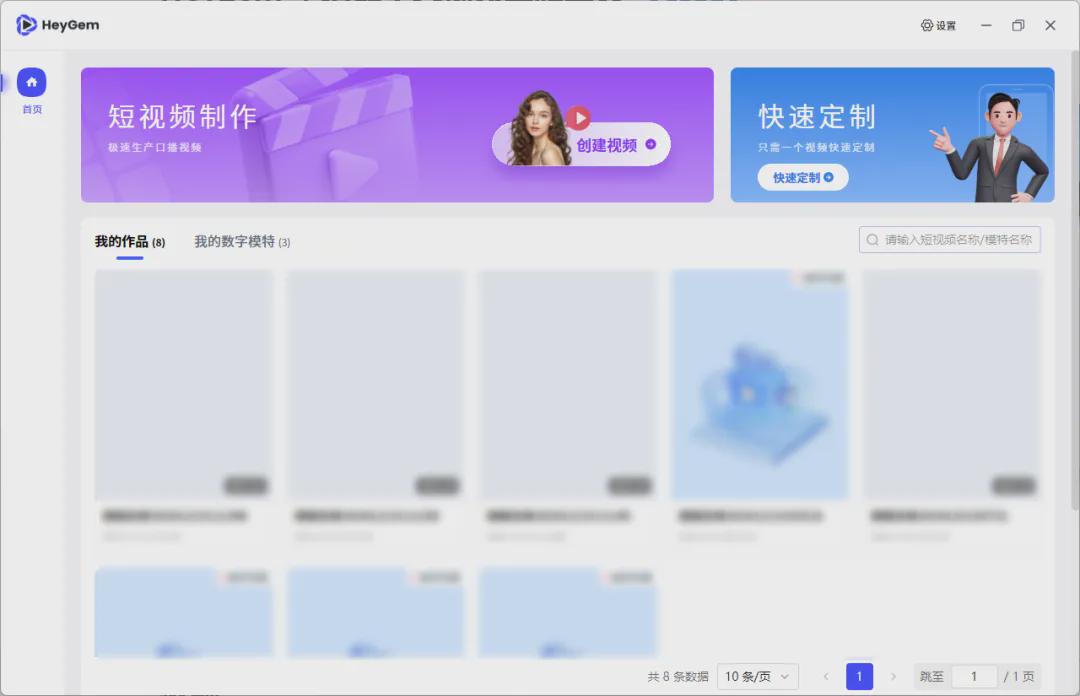Click the HeyGem logo icon

[25, 25]
